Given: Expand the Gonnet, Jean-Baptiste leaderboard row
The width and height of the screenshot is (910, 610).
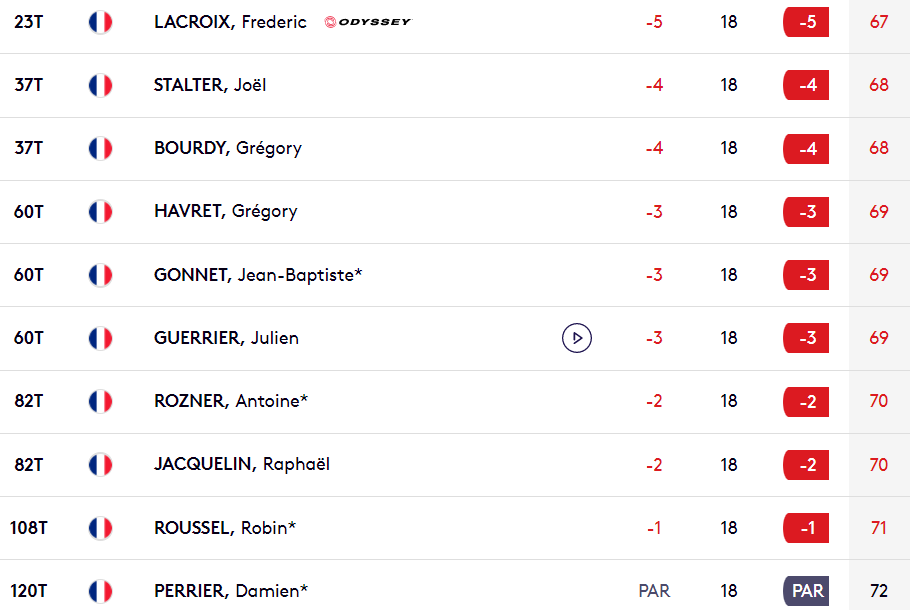Looking at the screenshot, I should (455, 275).
